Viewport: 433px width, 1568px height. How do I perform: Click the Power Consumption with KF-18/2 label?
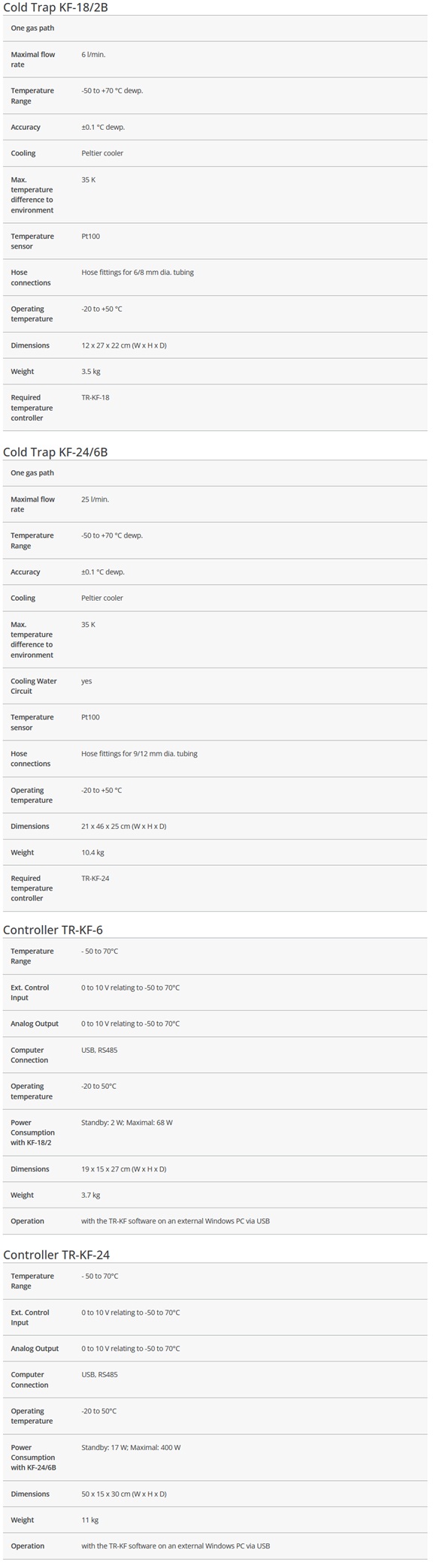pyautogui.click(x=33, y=1132)
